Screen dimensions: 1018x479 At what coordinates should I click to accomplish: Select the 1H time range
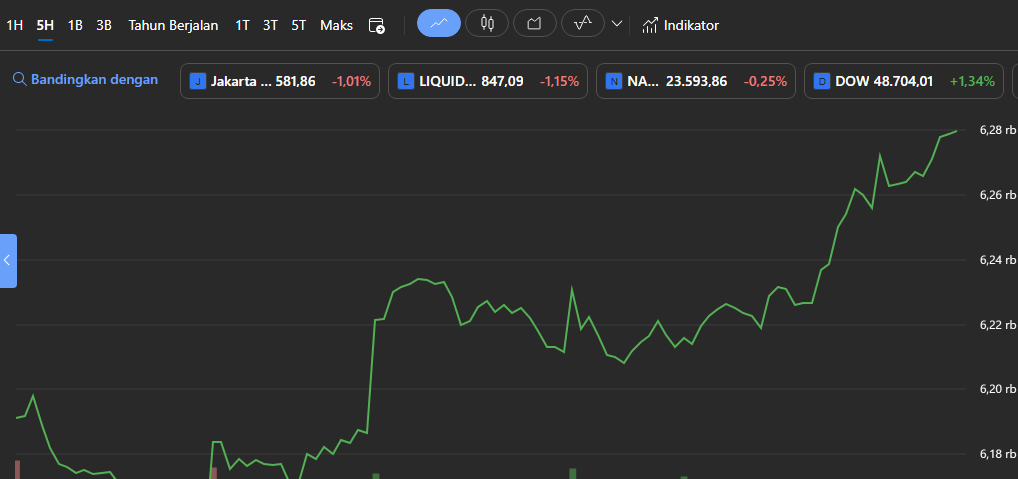[x=15, y=25]
